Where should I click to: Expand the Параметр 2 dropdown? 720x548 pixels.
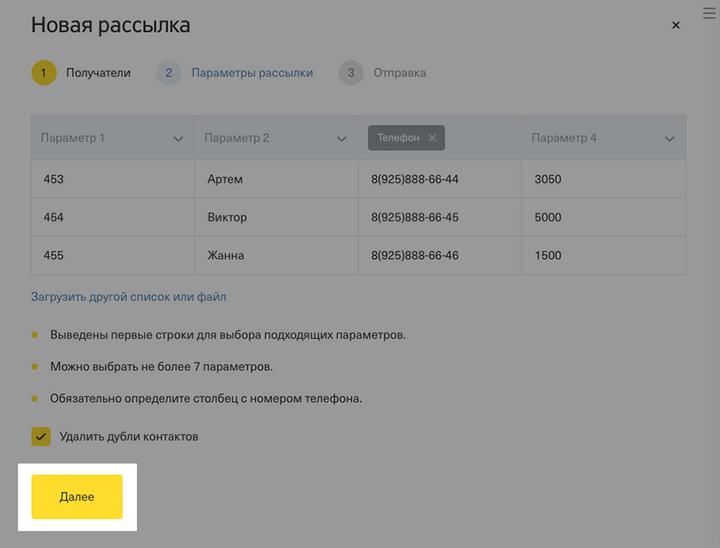click(342, 139)
